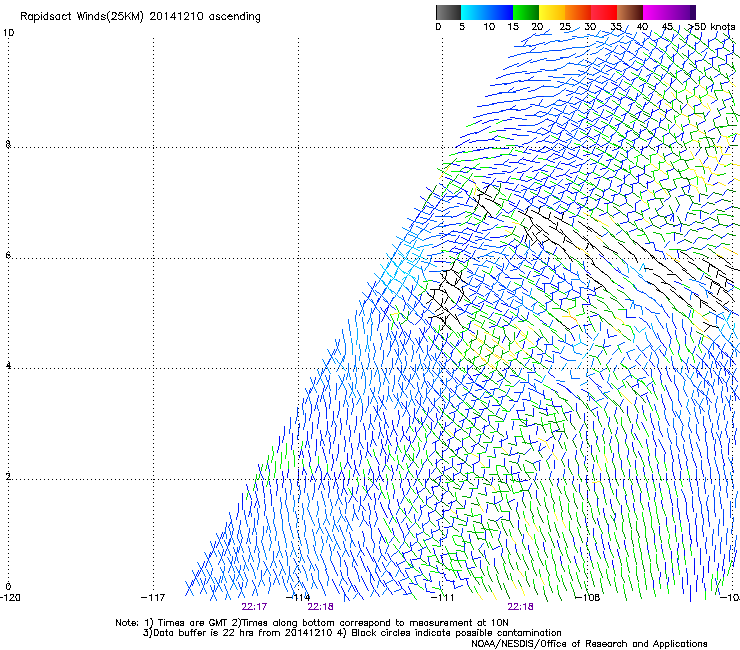Click the dark purple 45-50 knots swatch

[682, 12]
